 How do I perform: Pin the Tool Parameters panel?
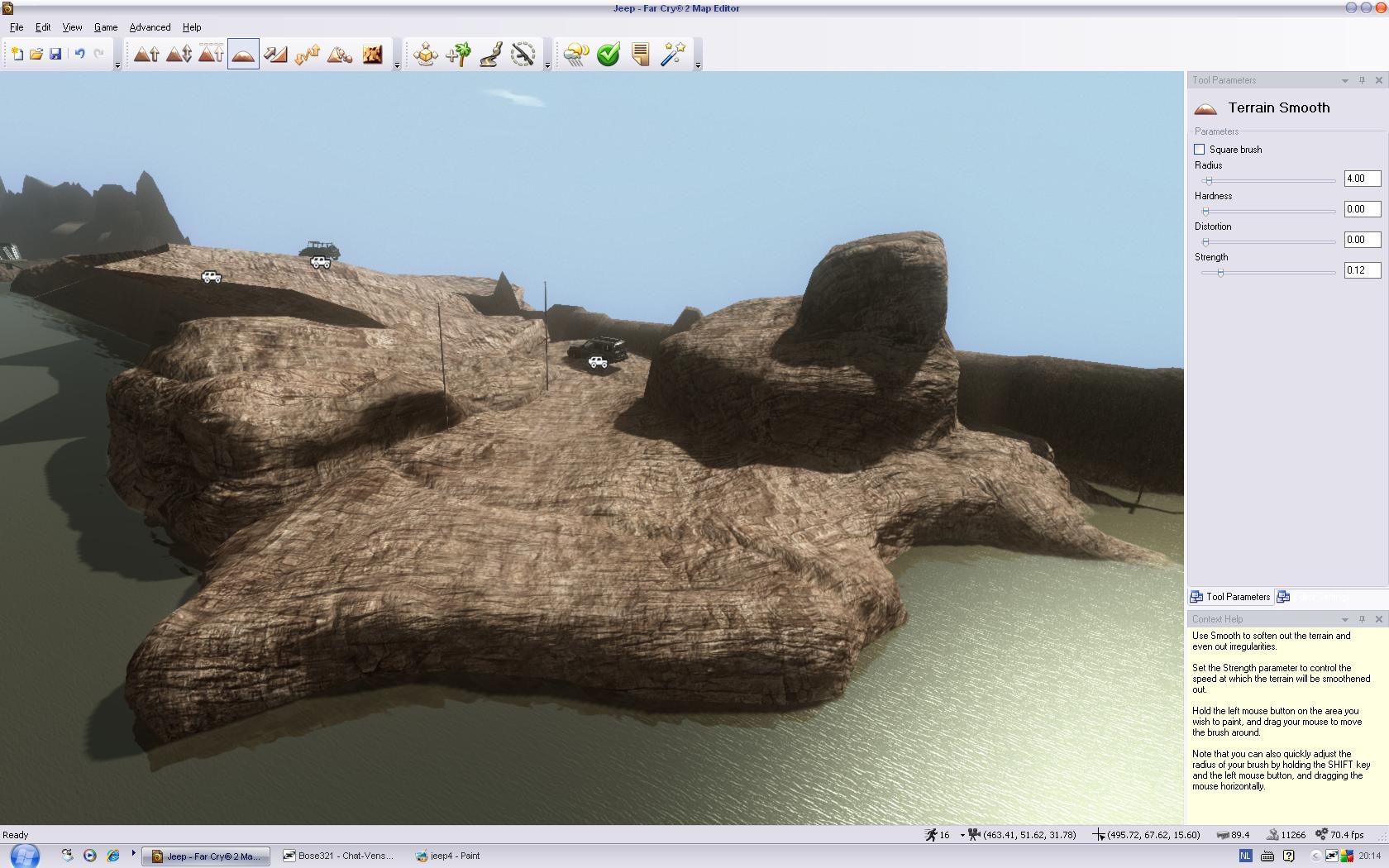point(1362,80)
